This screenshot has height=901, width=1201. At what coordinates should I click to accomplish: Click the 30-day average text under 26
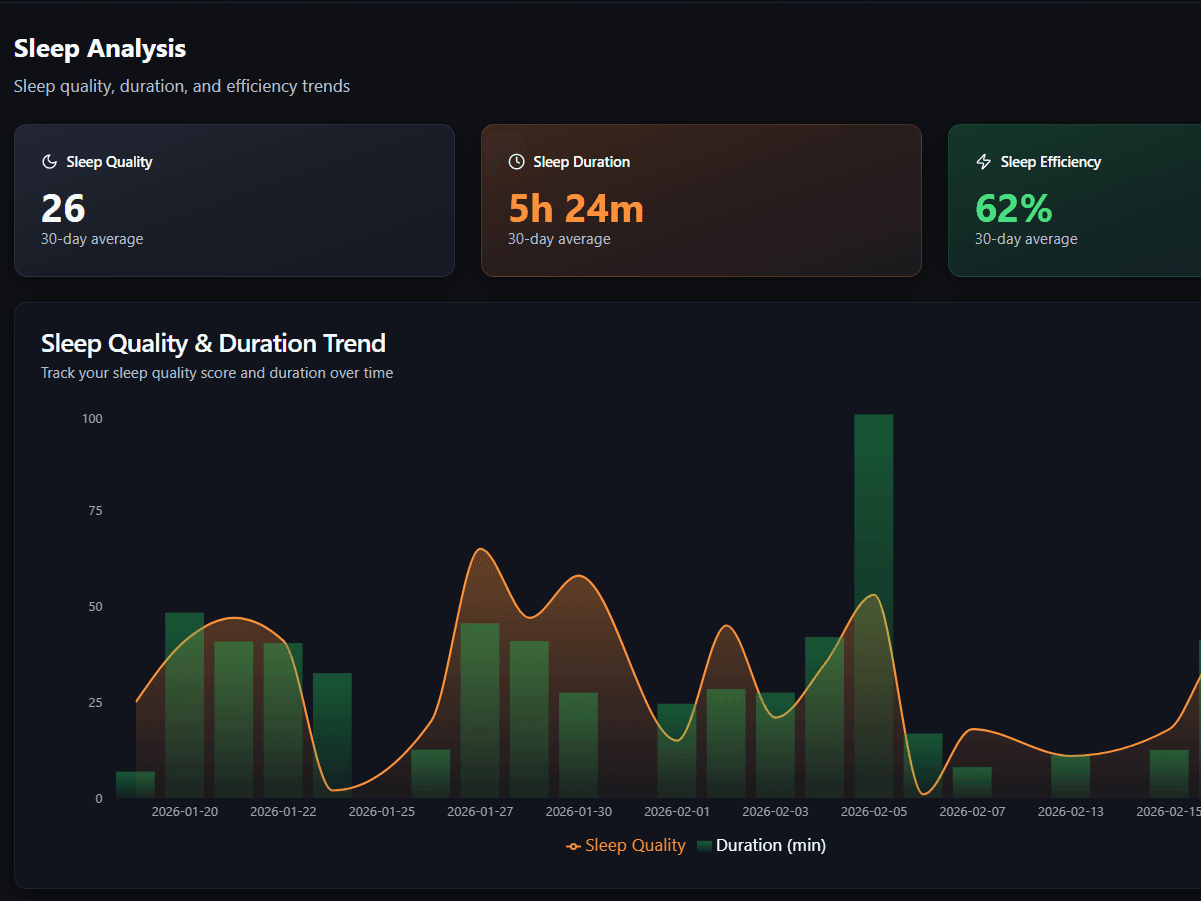(92, 239)
